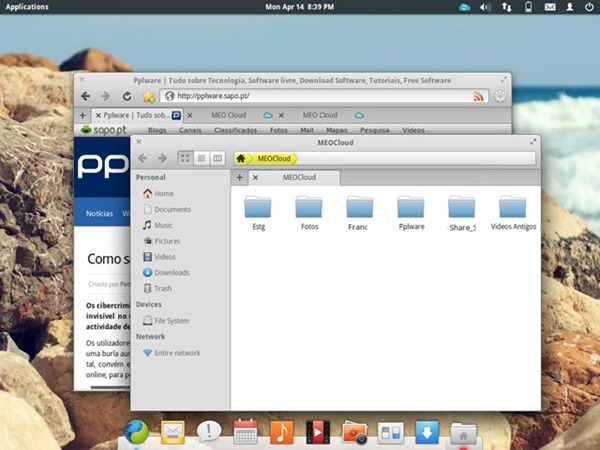Click the MEOCloud breadcrumb in the path bar

click(x=274, y=158)
